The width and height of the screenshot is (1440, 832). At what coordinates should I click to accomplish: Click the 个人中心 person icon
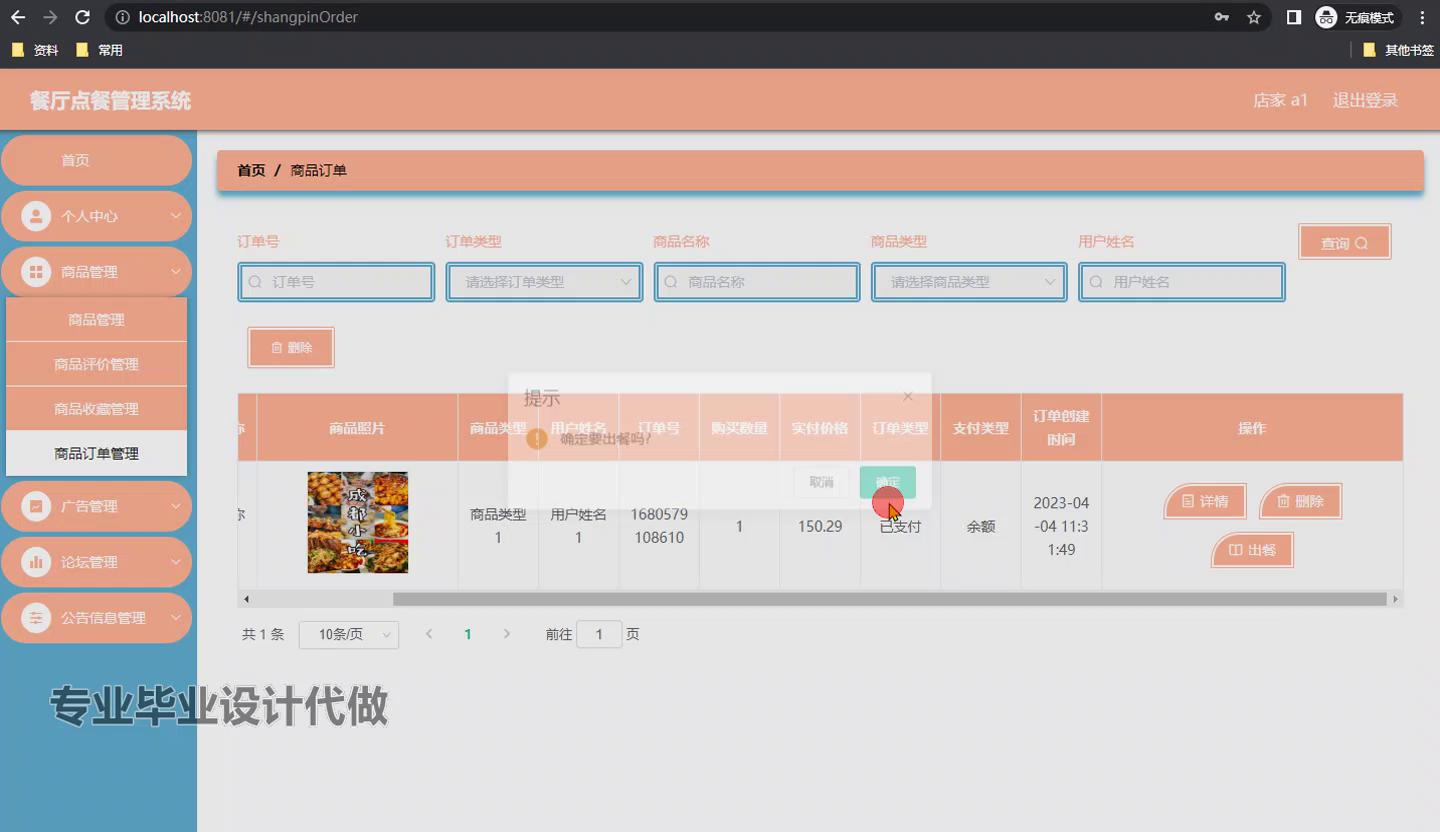click(x=36, y=216)
